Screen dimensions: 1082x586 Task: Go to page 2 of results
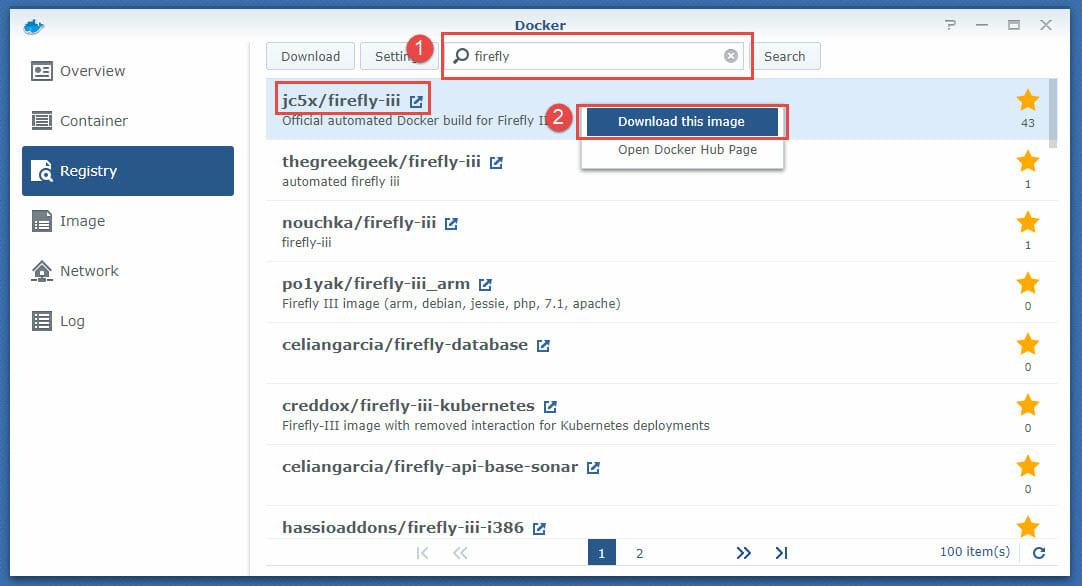pos(639,552)
